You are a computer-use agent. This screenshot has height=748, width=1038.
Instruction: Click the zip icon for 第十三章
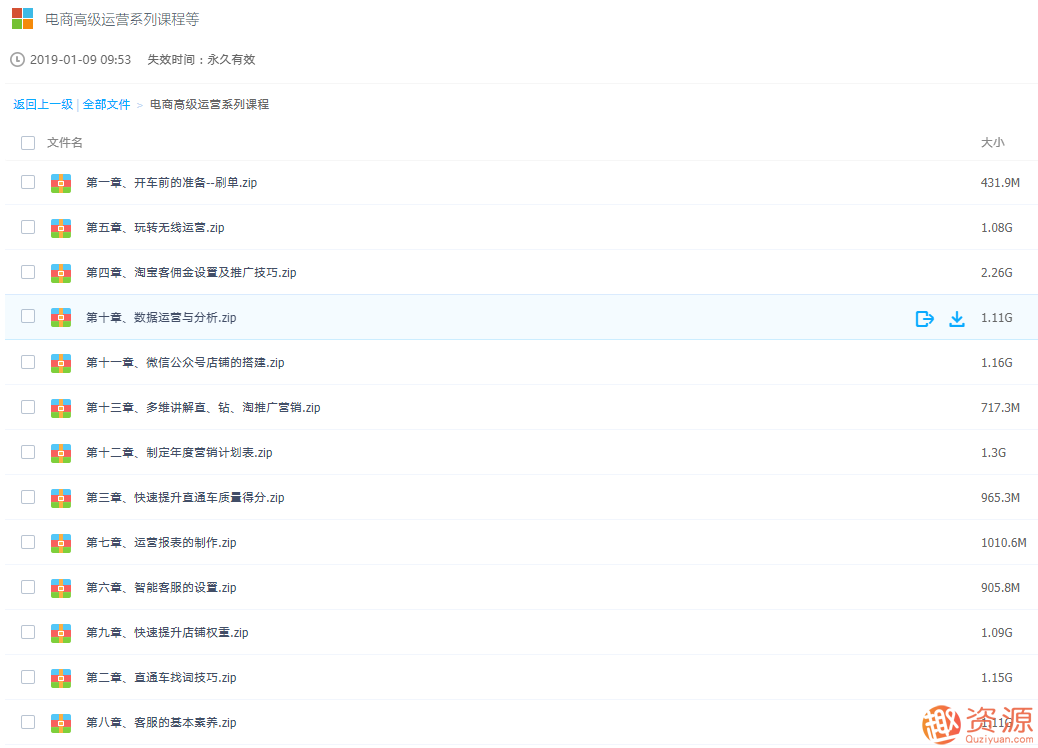coord(61,408)
